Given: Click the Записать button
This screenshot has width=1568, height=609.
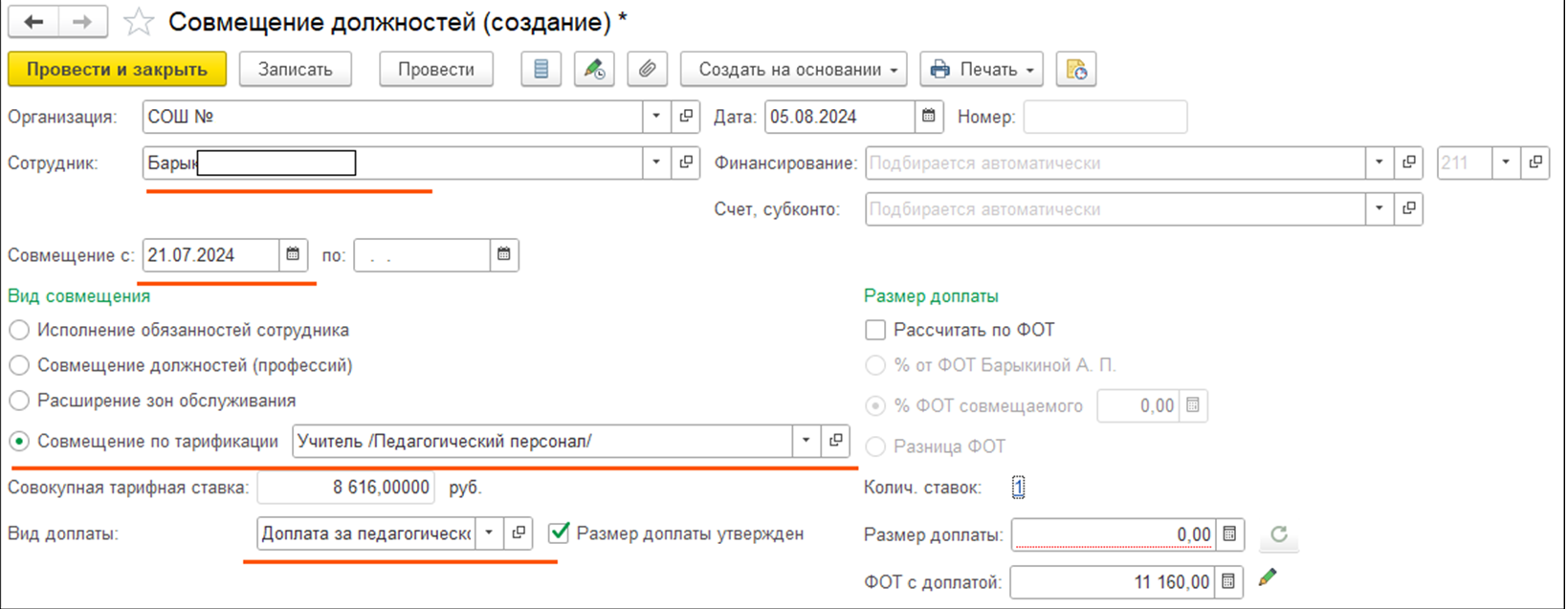Looking at the screenshot, I should 295,70.
